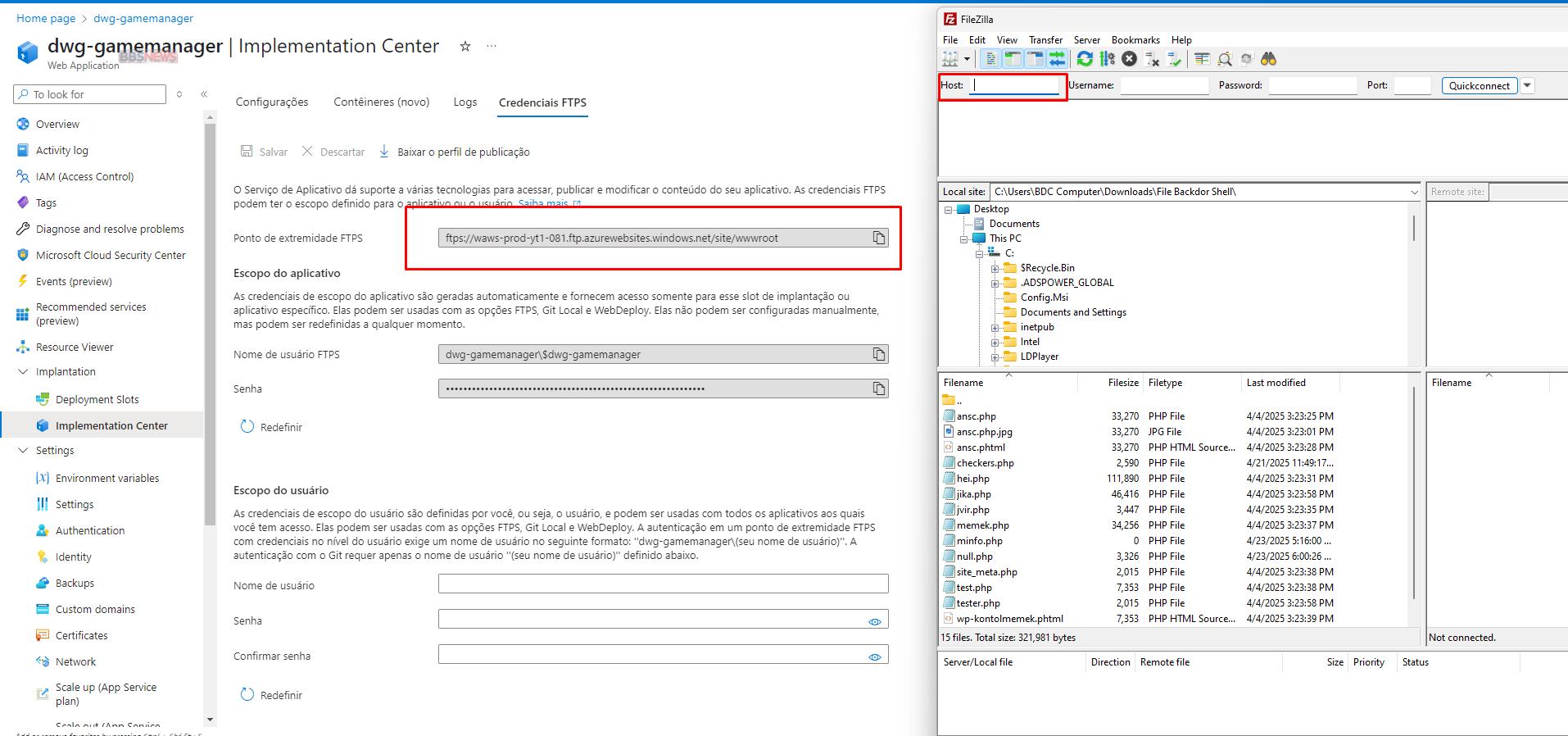Click binoculars file search icon
Viewport: 1568px width, 736px height.
(1268, 59)
